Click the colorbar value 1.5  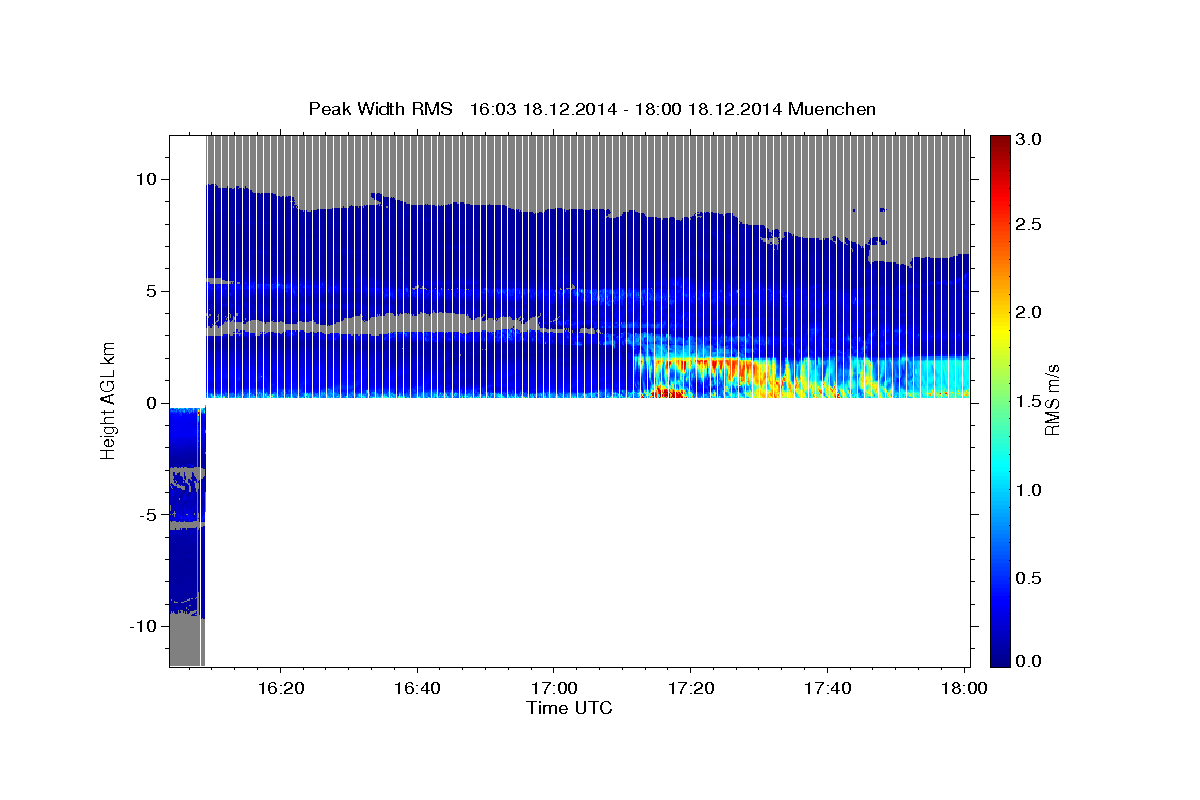pyautogui.click(x=1030, y=401)
